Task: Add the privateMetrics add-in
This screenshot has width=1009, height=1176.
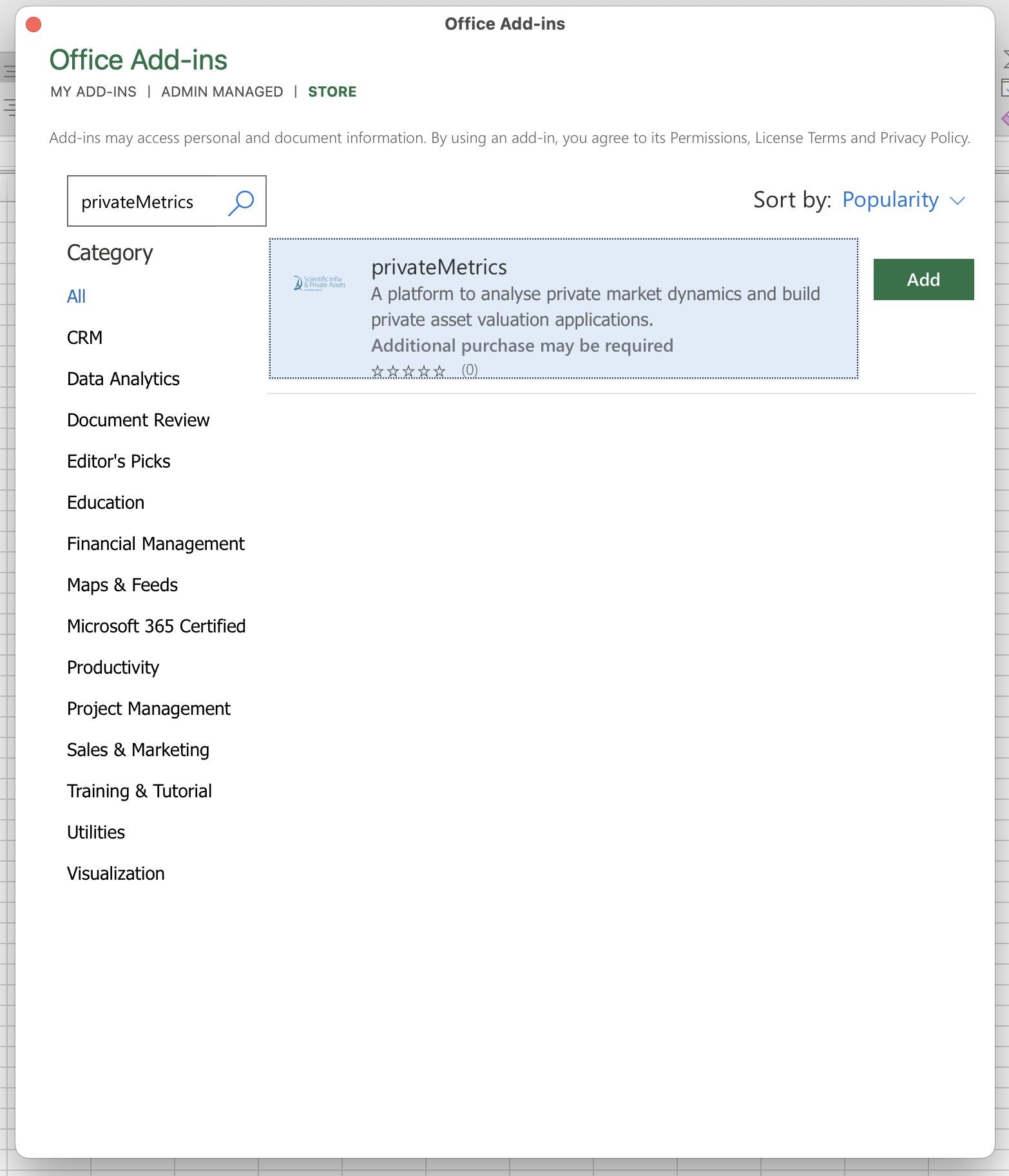Action: [x=923, y=280]
